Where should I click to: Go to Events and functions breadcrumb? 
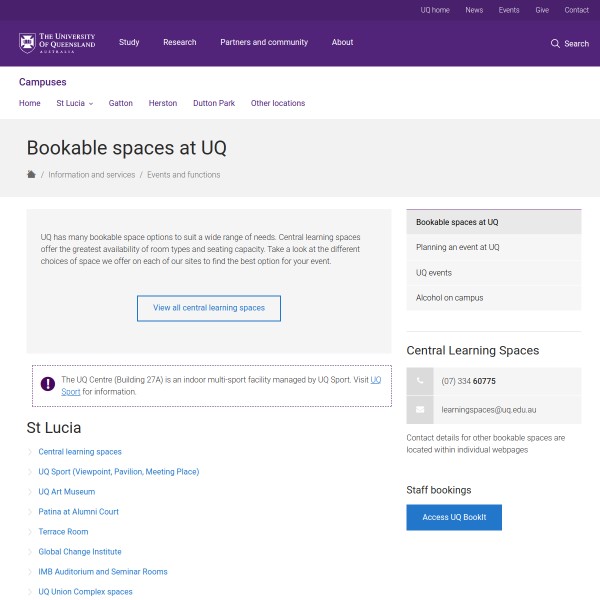[184, 174]
